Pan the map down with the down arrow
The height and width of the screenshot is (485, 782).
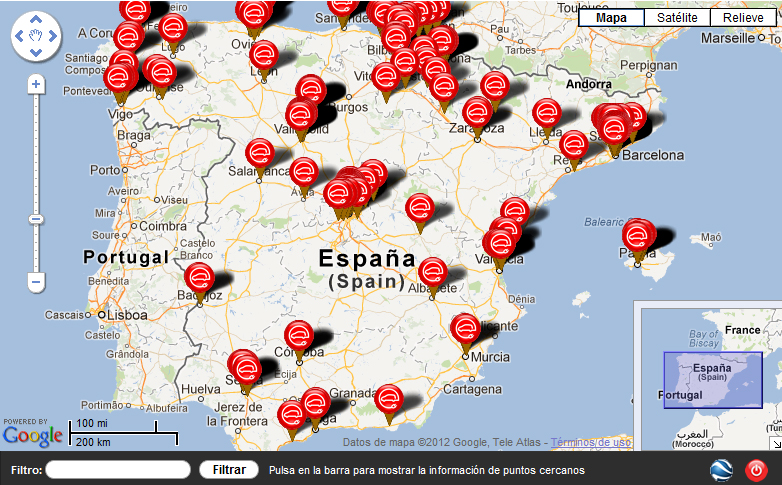point(36,52)
